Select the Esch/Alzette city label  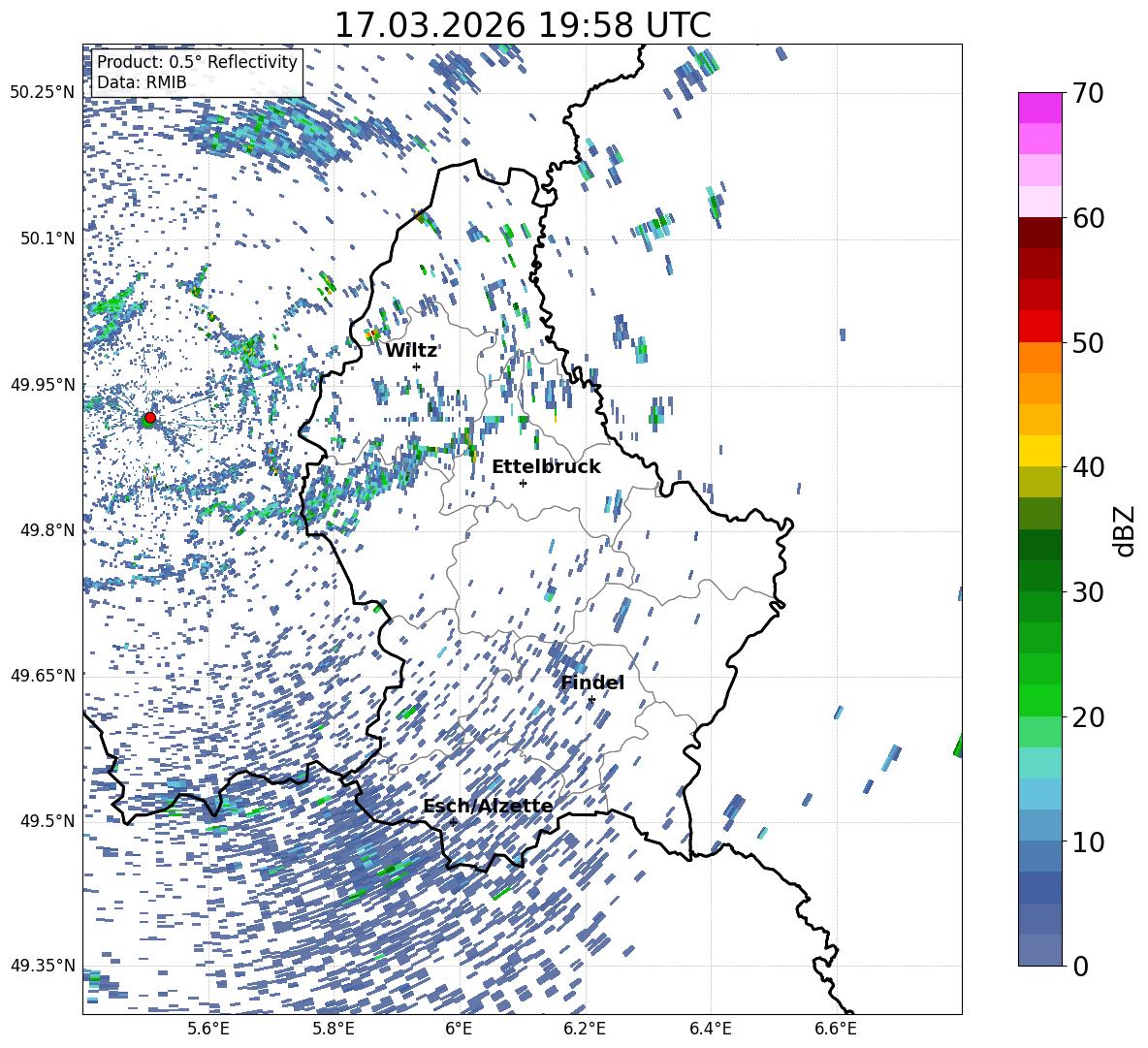pos(488,806)
